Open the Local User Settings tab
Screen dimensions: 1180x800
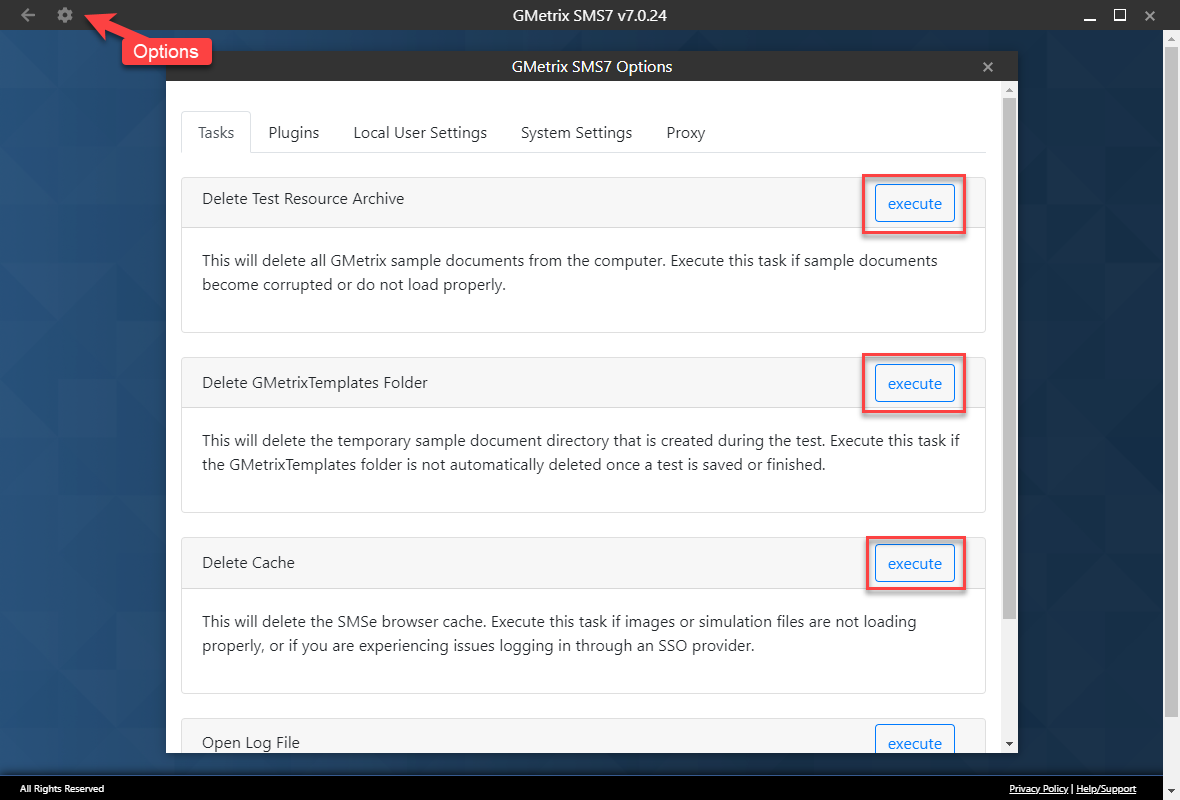(419, 132)
